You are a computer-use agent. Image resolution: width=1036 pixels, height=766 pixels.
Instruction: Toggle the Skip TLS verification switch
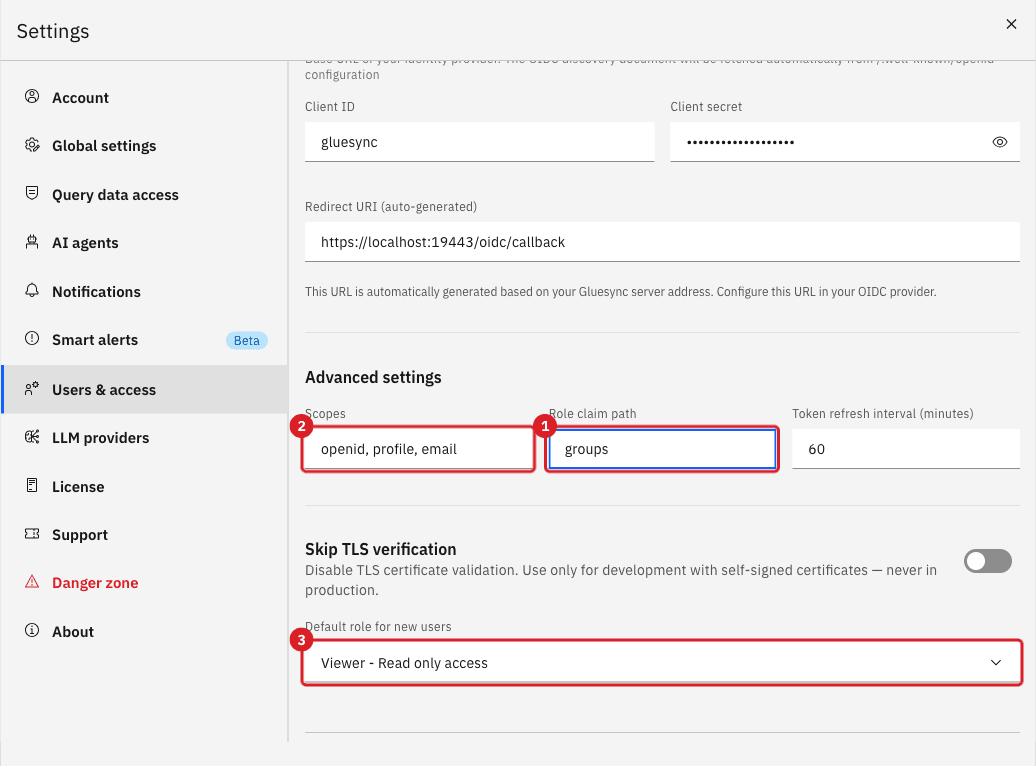pyautogui.click(x=988, y=561)
